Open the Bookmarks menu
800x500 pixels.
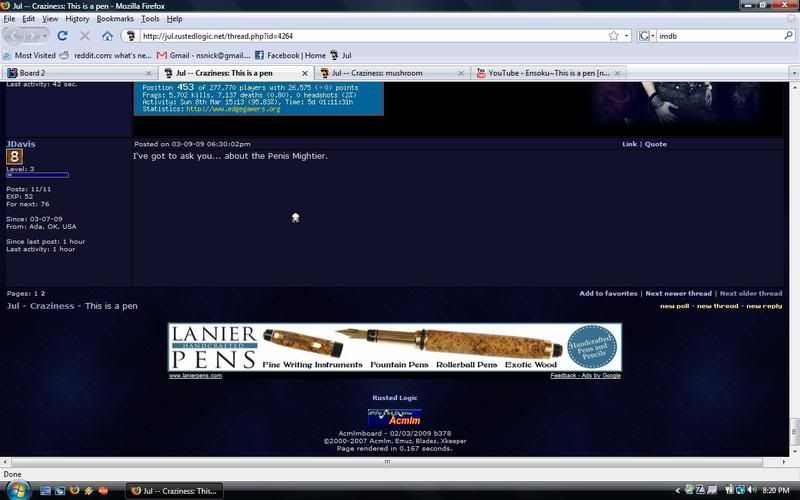tap(115, 19)
